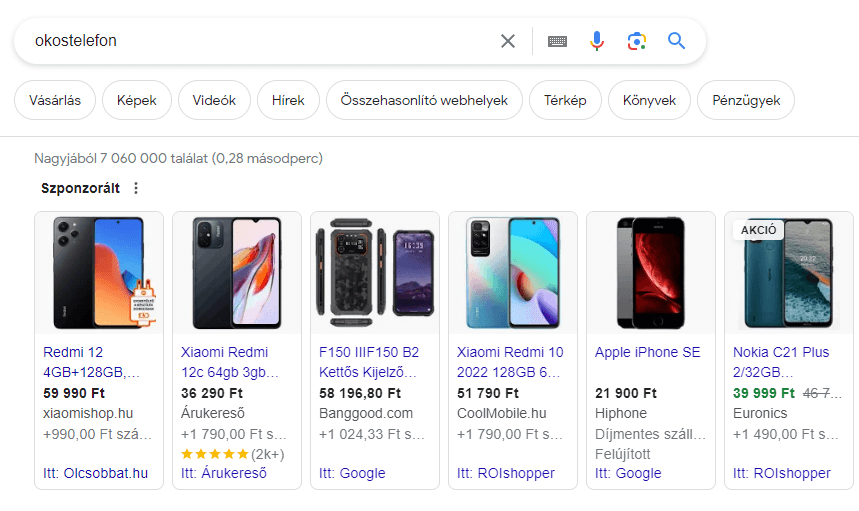Select the Pénzügyek filter chip
Screen dimensions: 859x511
pyautogui.click(x=746, y=100)
